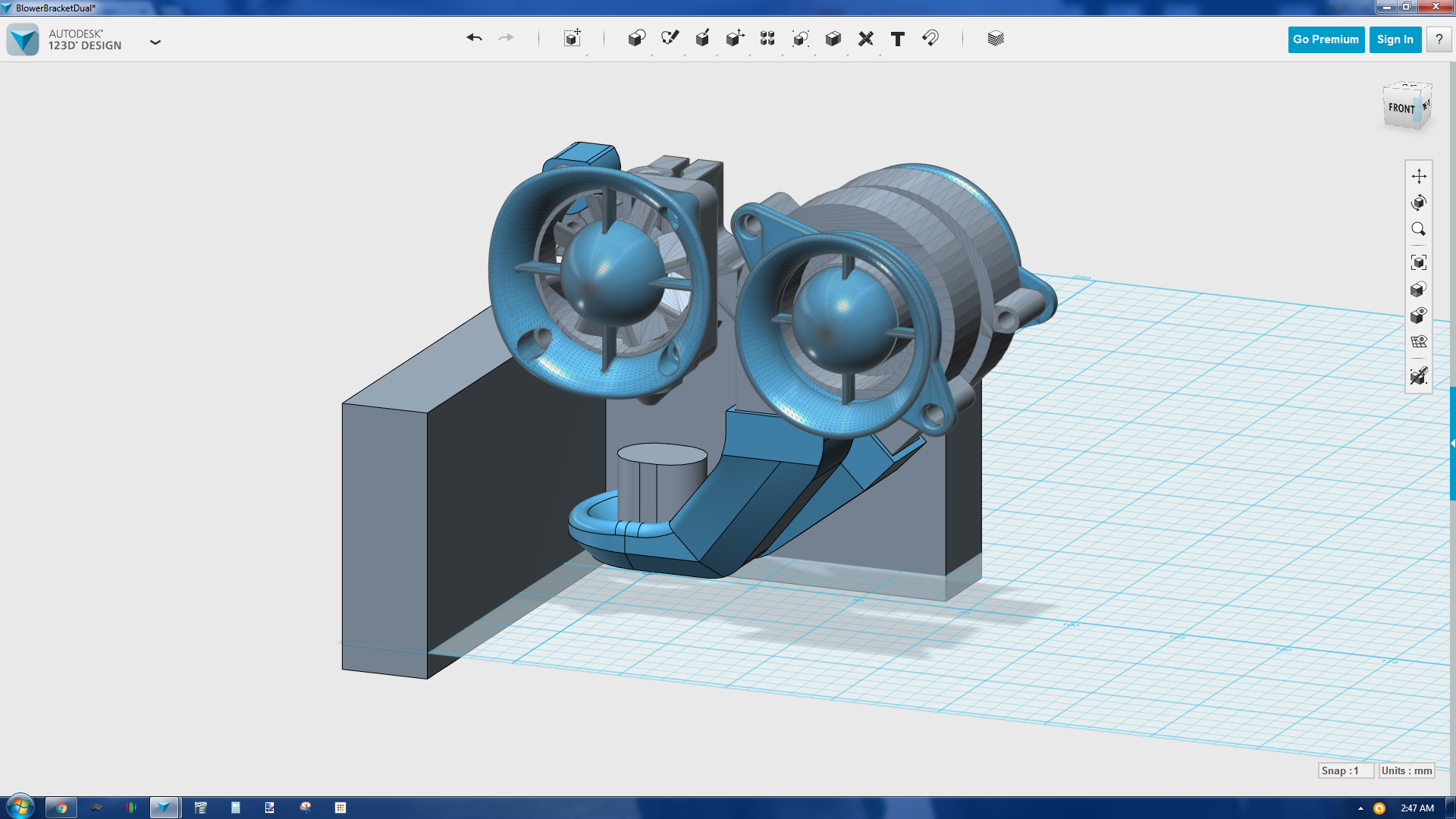Select the Orbit navigation tool
Screen dimensions: 1456x819
click(x=1419, y=202)
